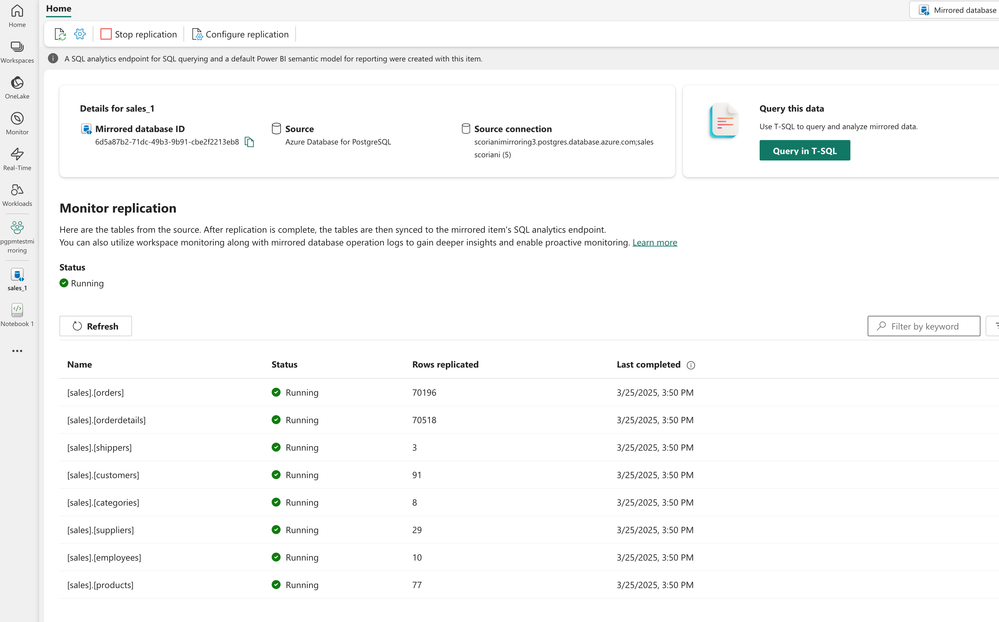The height and width of the screenshot is (622, 999).
Task: Switch to the Home tab
Action: 59,9
